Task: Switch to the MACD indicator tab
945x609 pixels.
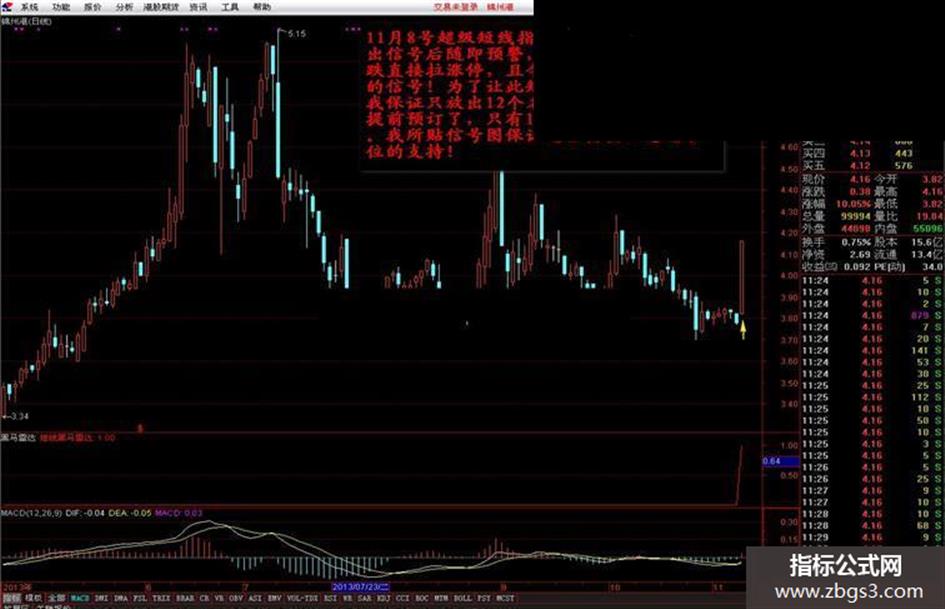Action: click(80, 598)
